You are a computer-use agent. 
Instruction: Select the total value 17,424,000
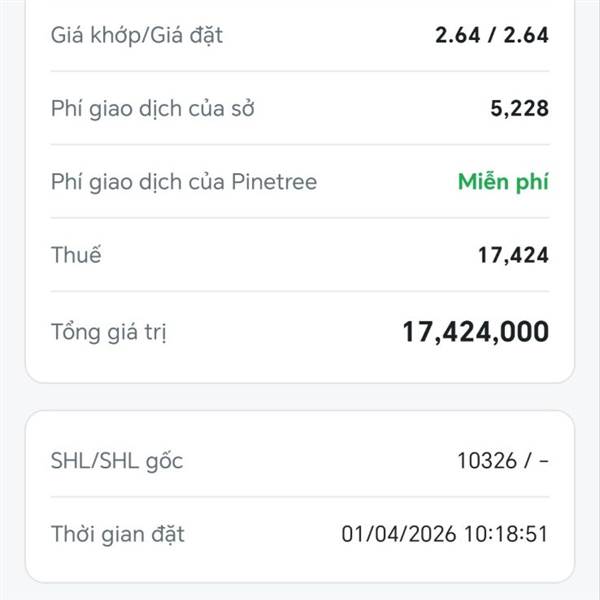point(475,332)
